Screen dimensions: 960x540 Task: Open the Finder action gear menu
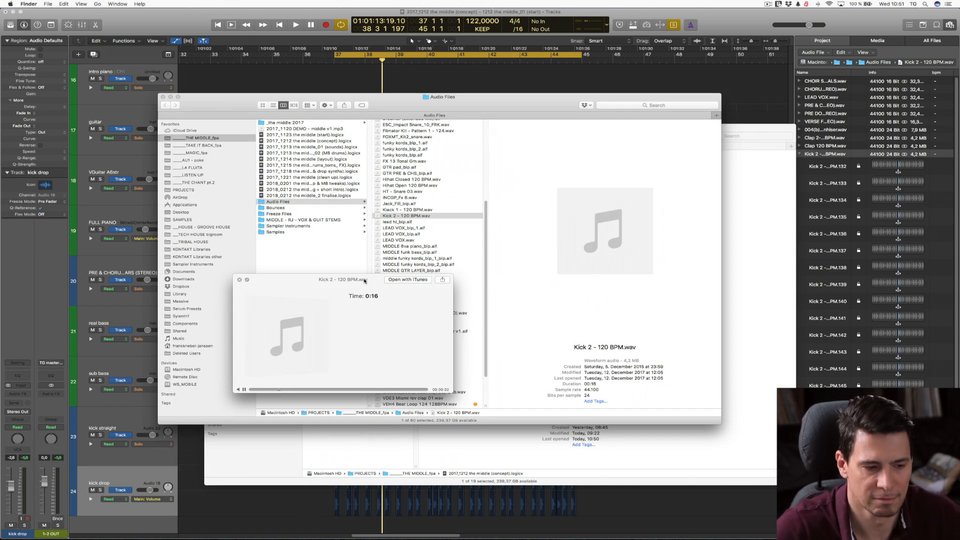tap(327, 105)
